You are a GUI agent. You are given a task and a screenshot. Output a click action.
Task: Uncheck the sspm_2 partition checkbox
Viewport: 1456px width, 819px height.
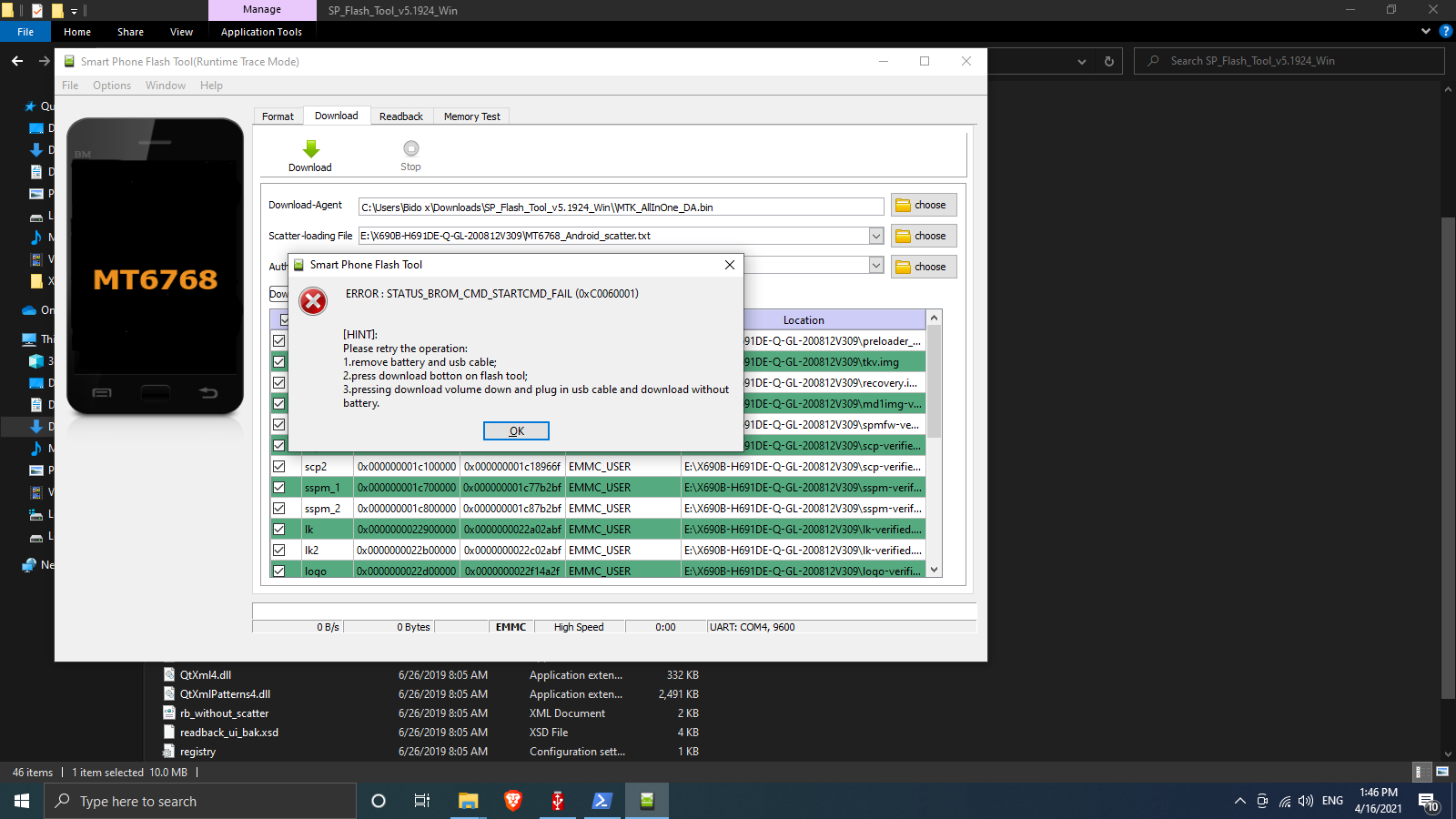pos(279,509)
